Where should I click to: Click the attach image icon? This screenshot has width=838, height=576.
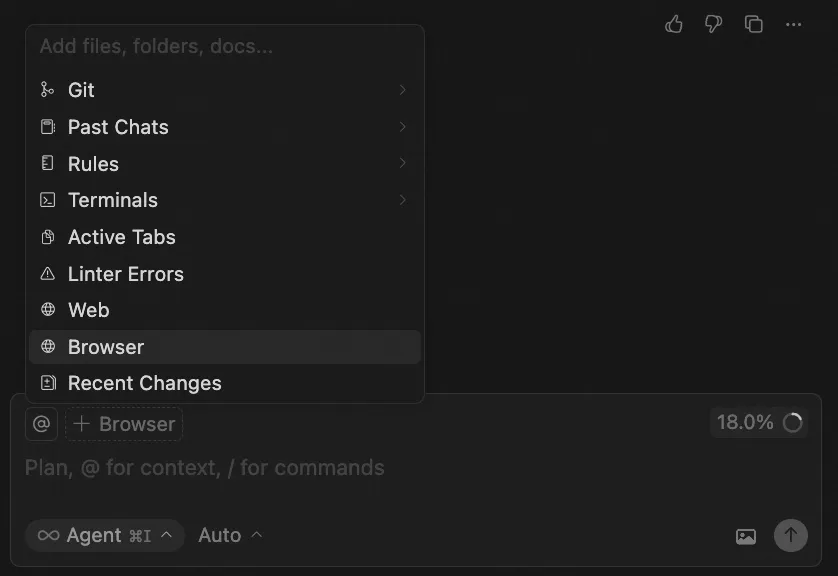[746, 536]
